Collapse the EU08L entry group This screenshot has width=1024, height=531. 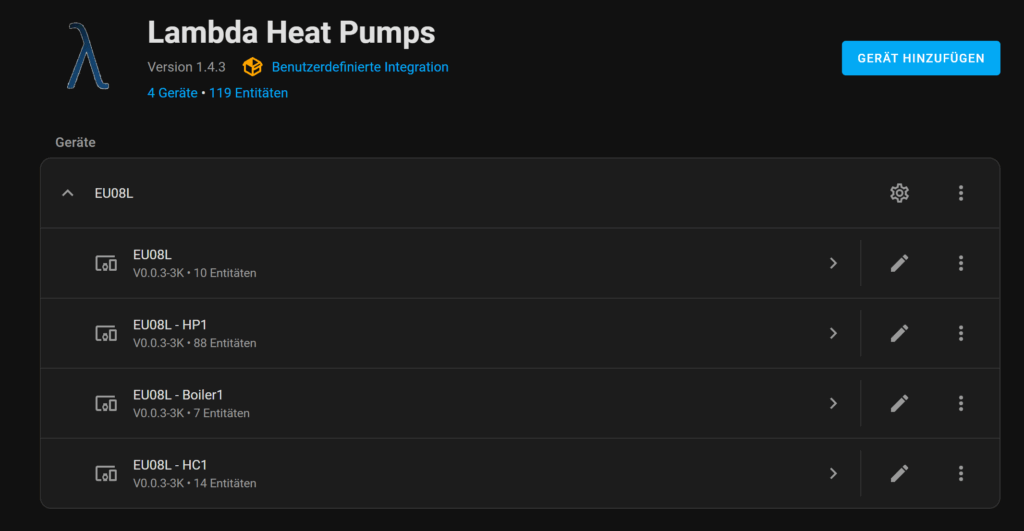68,193
